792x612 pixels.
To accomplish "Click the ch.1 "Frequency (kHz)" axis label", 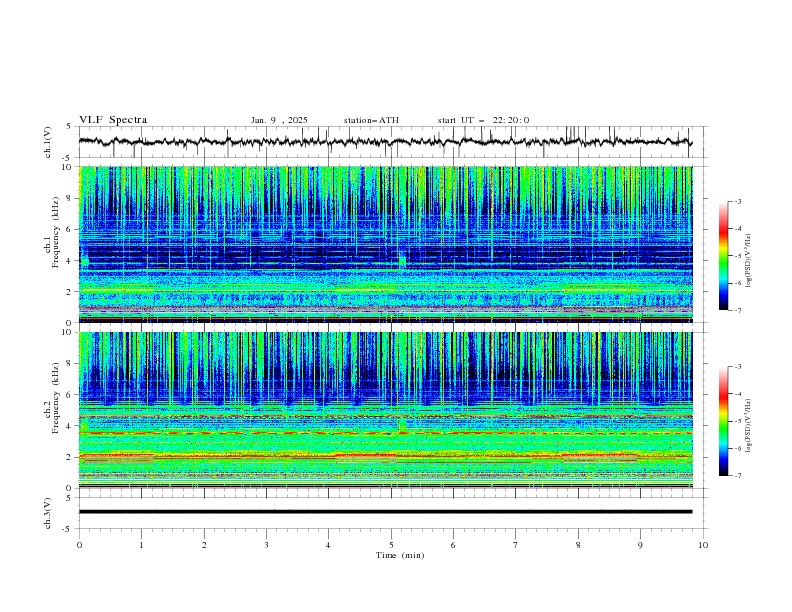I will point(55,233).
